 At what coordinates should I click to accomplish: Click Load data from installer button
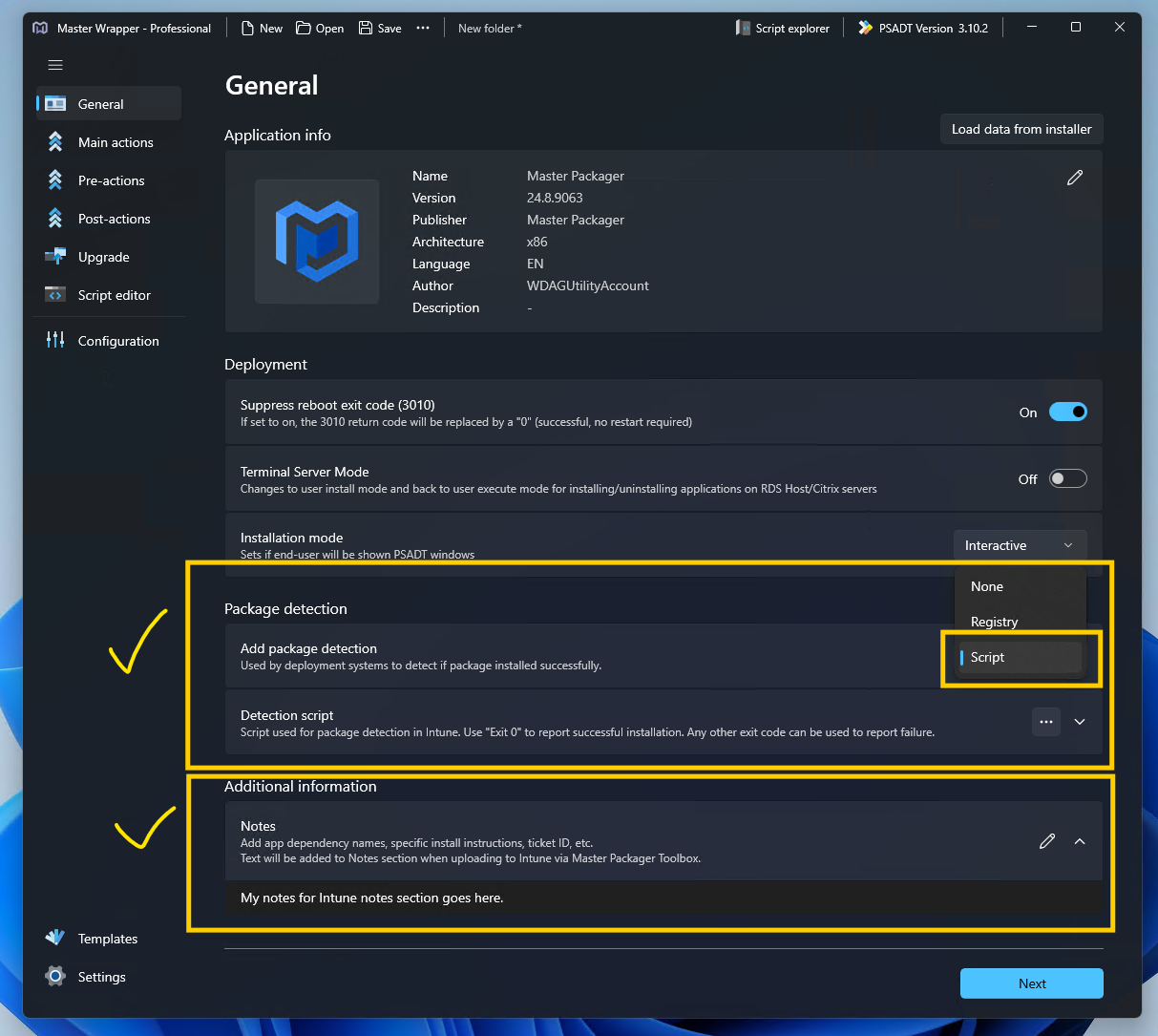(x=1021, y=129)
